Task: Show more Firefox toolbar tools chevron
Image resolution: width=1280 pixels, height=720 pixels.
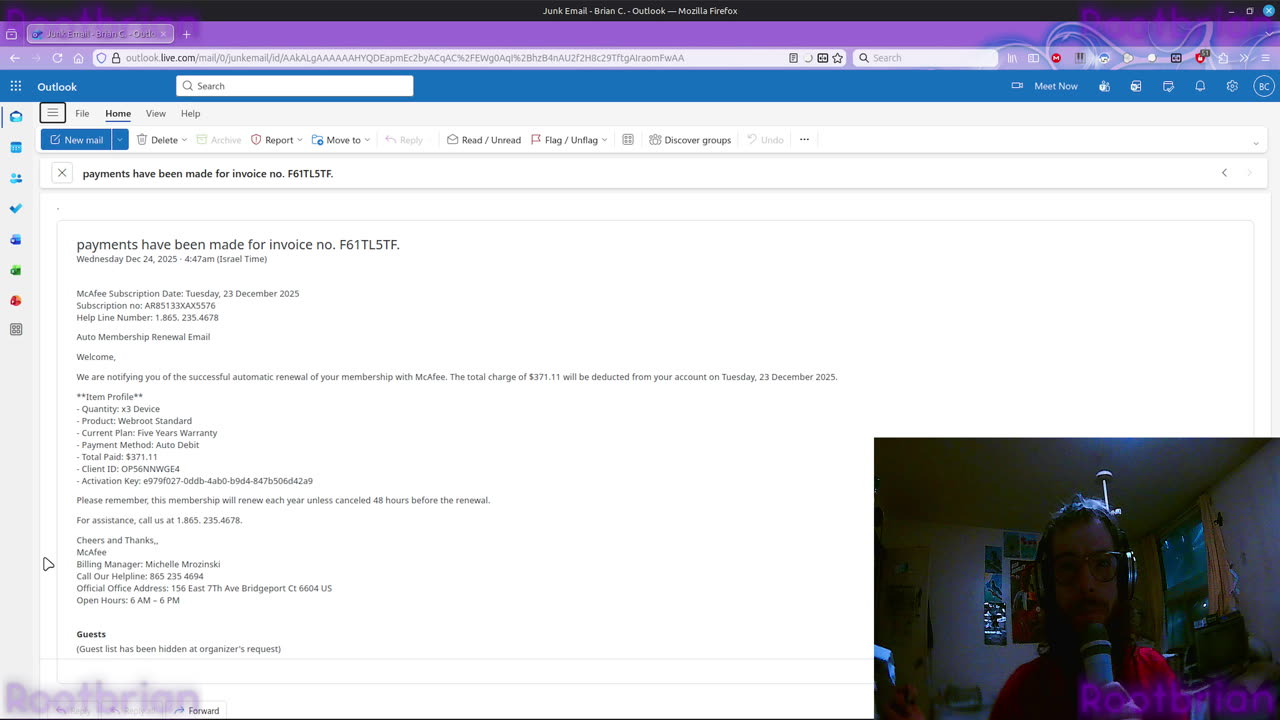Action: (1244, 58)
